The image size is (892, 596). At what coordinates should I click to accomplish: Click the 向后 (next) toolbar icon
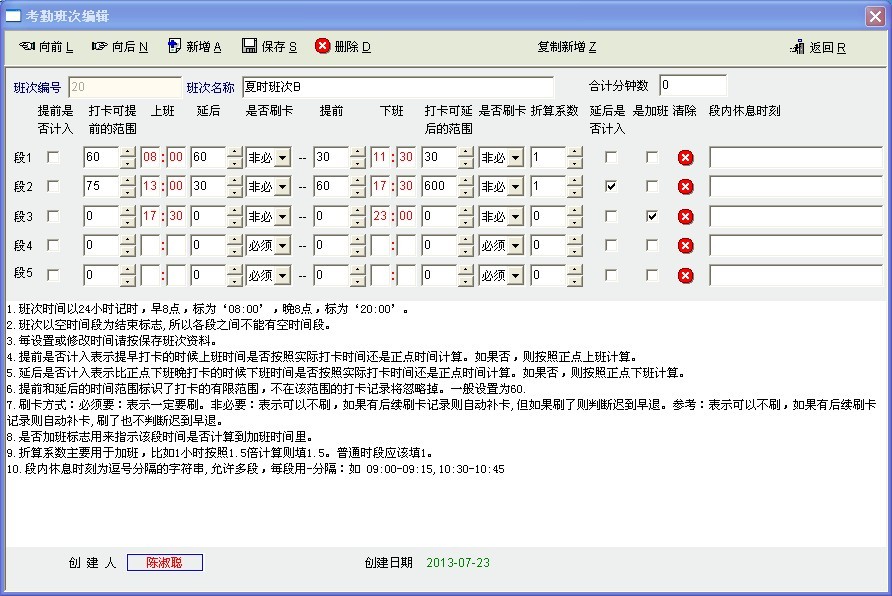coord(99,46)
